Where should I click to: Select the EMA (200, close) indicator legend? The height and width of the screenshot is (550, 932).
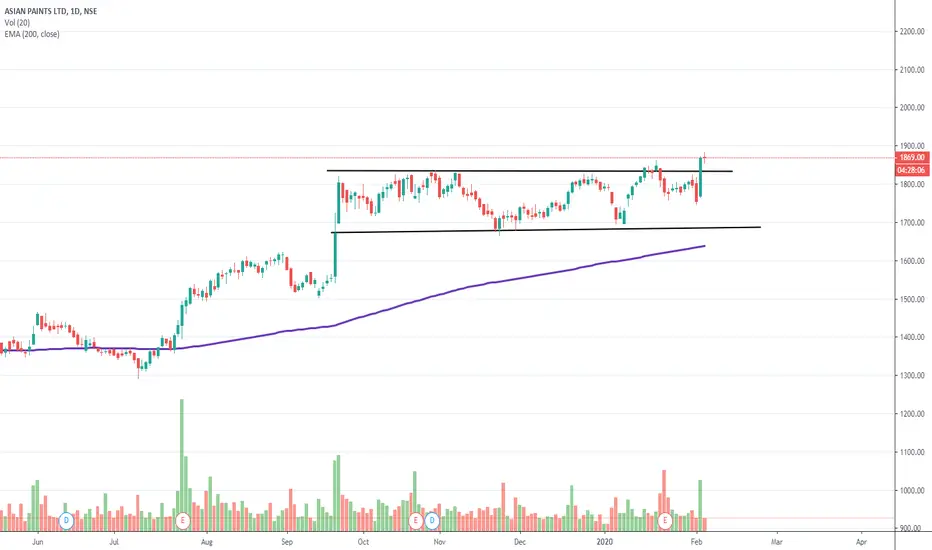32,34
